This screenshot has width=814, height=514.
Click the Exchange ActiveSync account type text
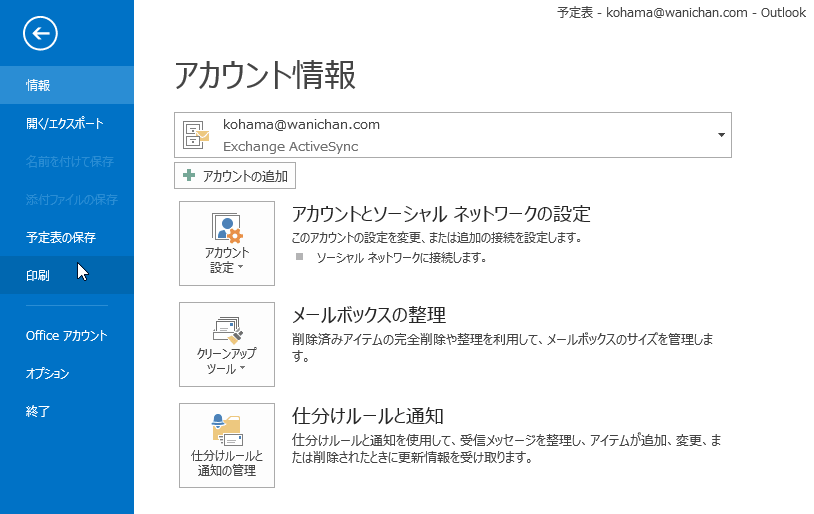pyautogui.click(x=291, y=146)
